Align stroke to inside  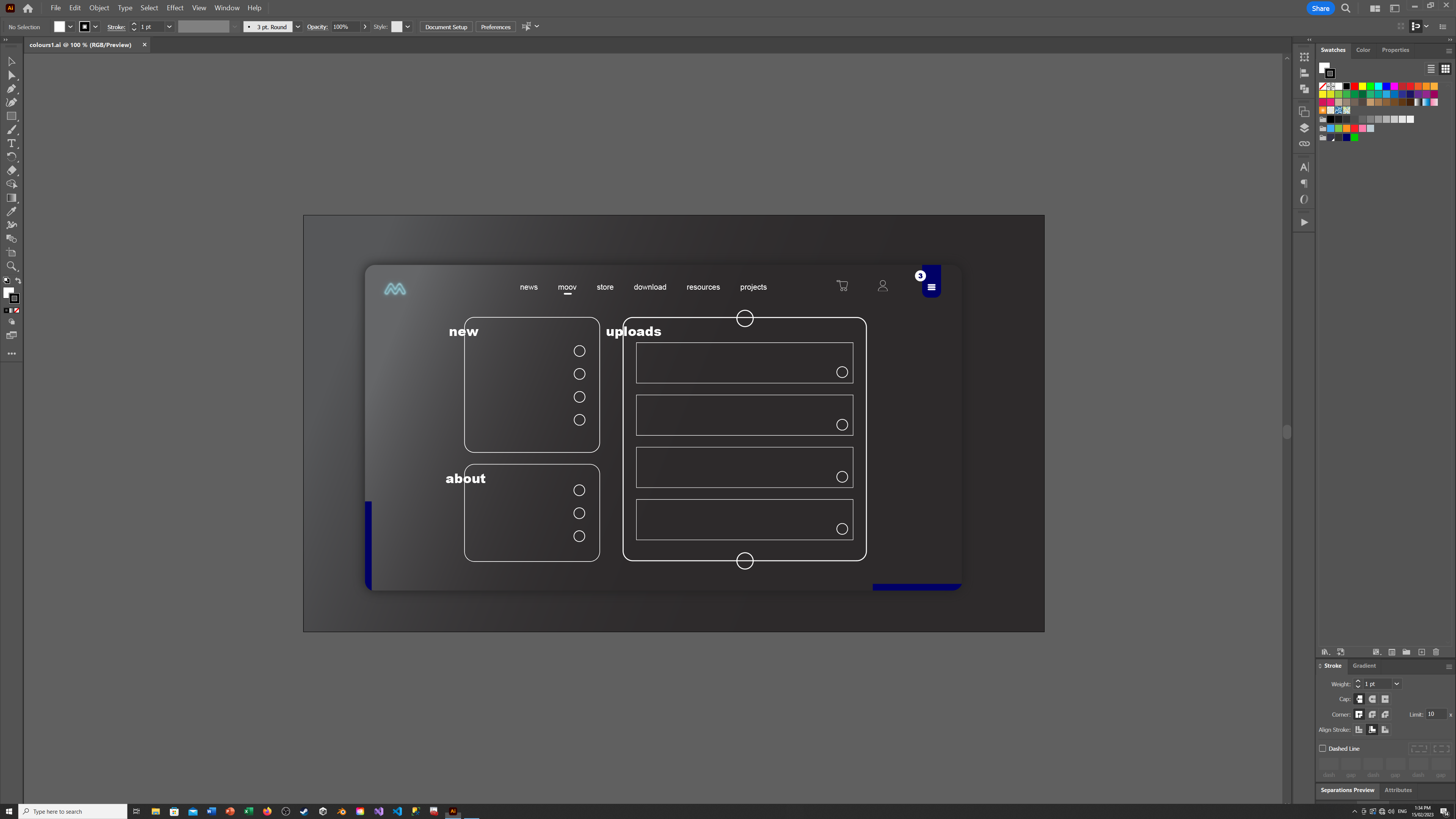[x=1372, y=730]
